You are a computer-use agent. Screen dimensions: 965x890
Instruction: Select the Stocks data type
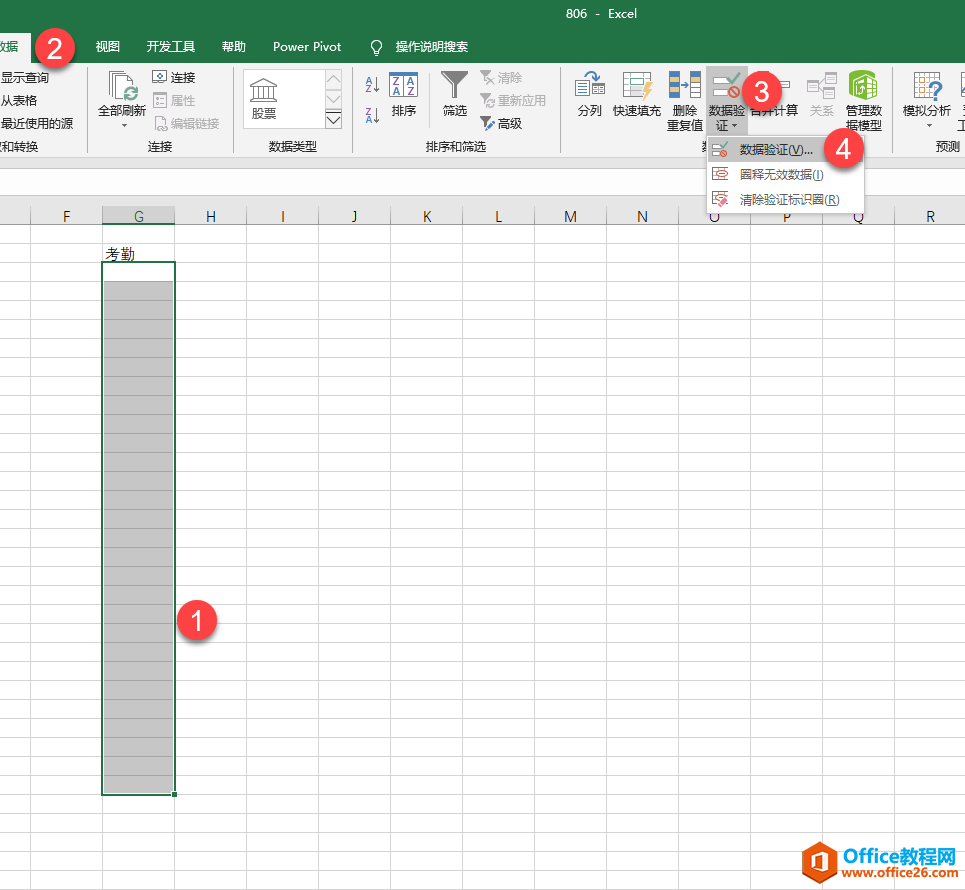pos(263,98)
